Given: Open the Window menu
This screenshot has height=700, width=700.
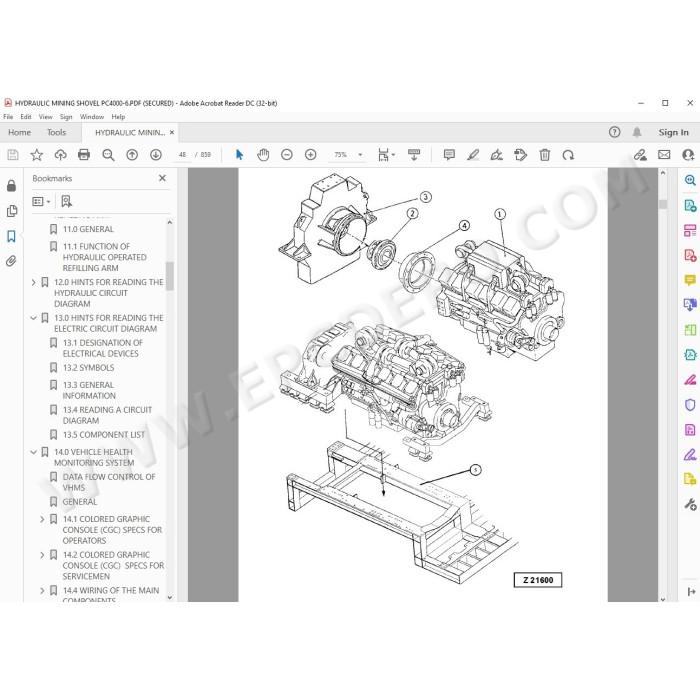Looking at the screenshot, I should coord(92,117).
